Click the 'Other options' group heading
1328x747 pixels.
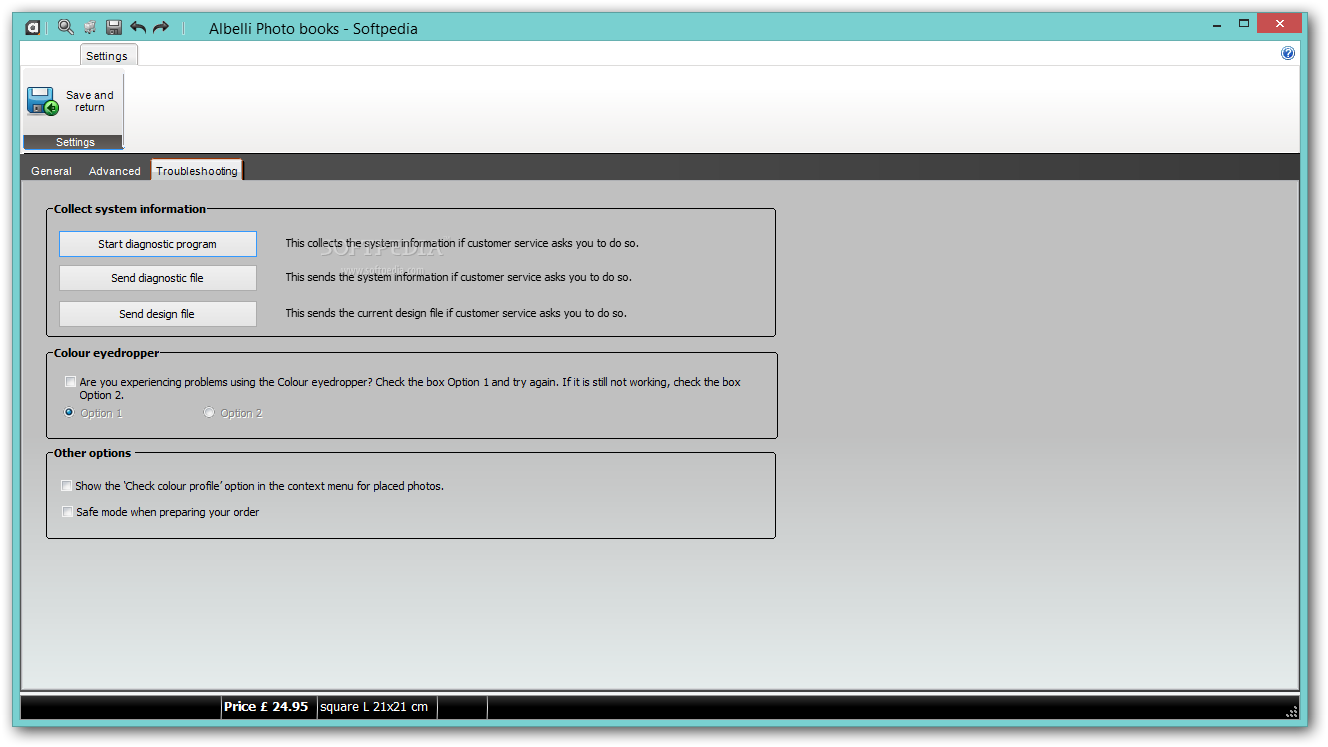point(92,453)
